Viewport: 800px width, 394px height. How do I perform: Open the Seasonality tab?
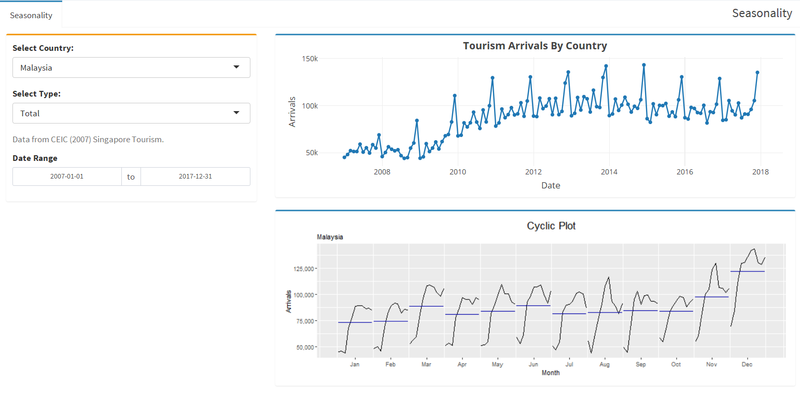pos(31,15)
